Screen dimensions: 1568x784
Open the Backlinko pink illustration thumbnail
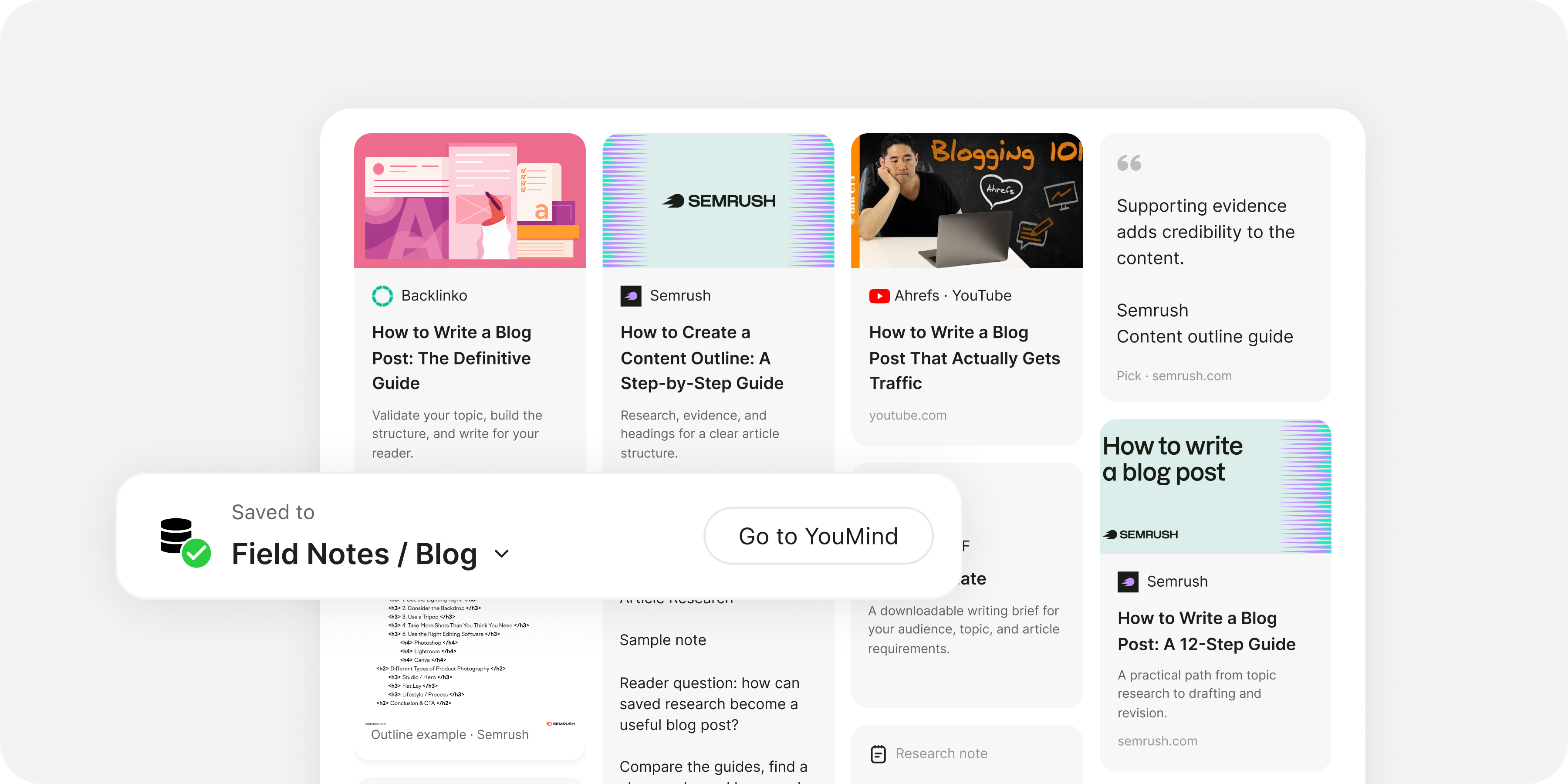(x=470, y=201)
